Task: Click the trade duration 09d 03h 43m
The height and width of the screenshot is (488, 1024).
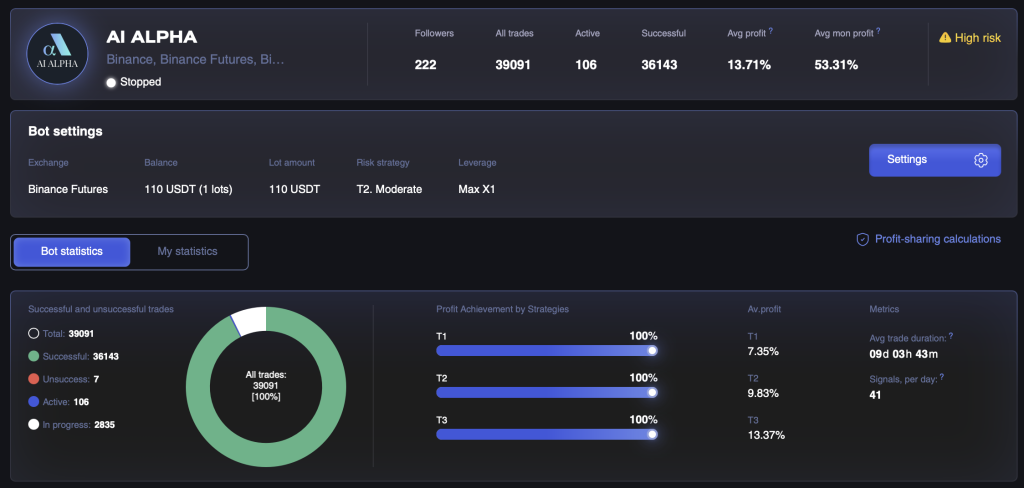Action: click(904, 354)
